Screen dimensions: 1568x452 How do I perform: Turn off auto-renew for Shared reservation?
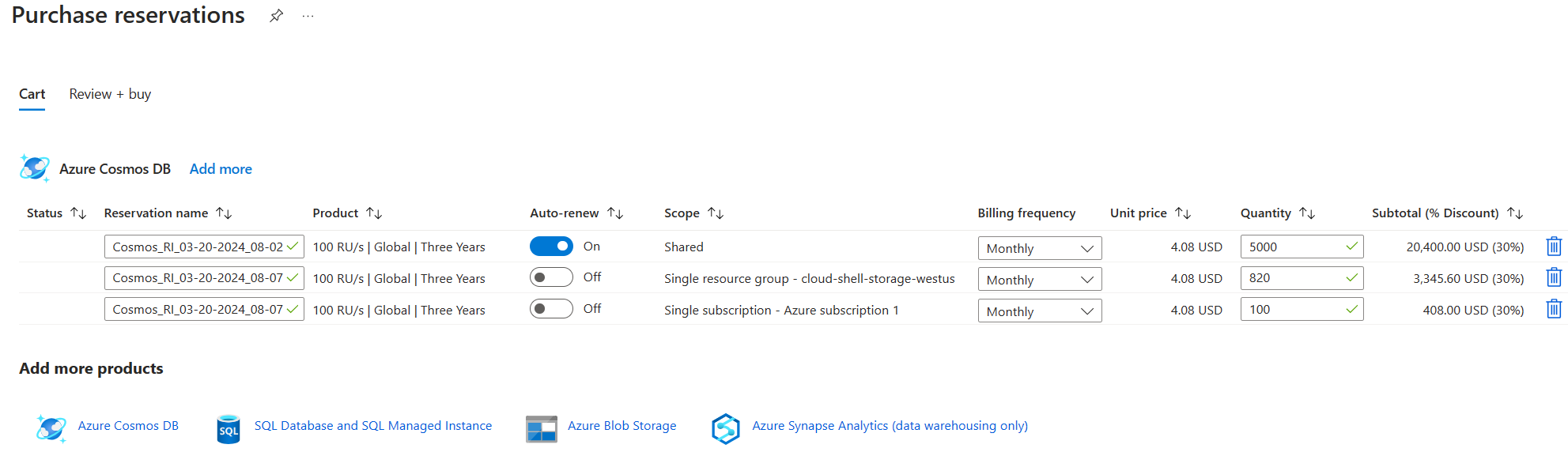click(551, 247)
